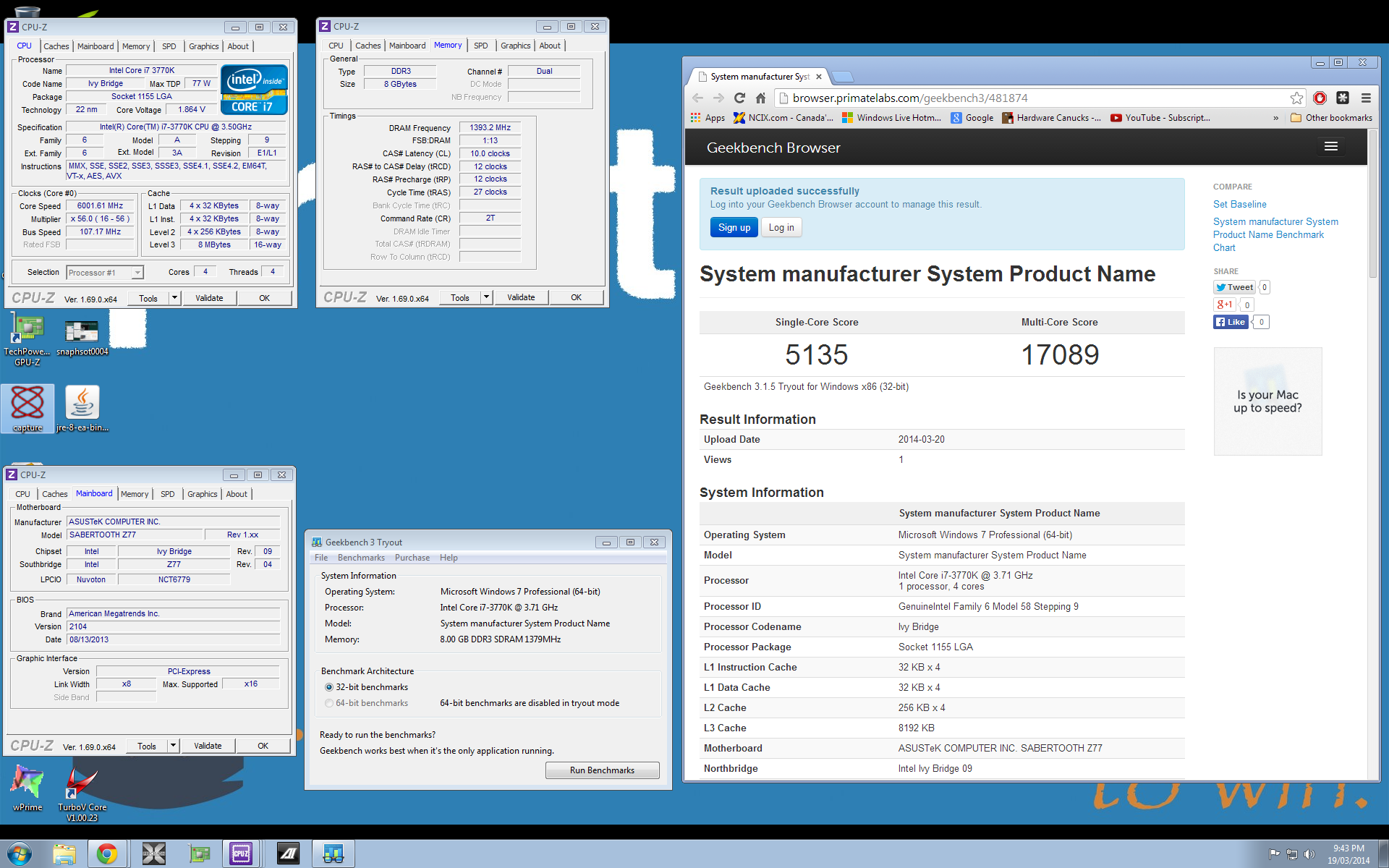Click the 'Is your Mac up to speed?' ad
1389x868 pixels.
[1267, 401]
